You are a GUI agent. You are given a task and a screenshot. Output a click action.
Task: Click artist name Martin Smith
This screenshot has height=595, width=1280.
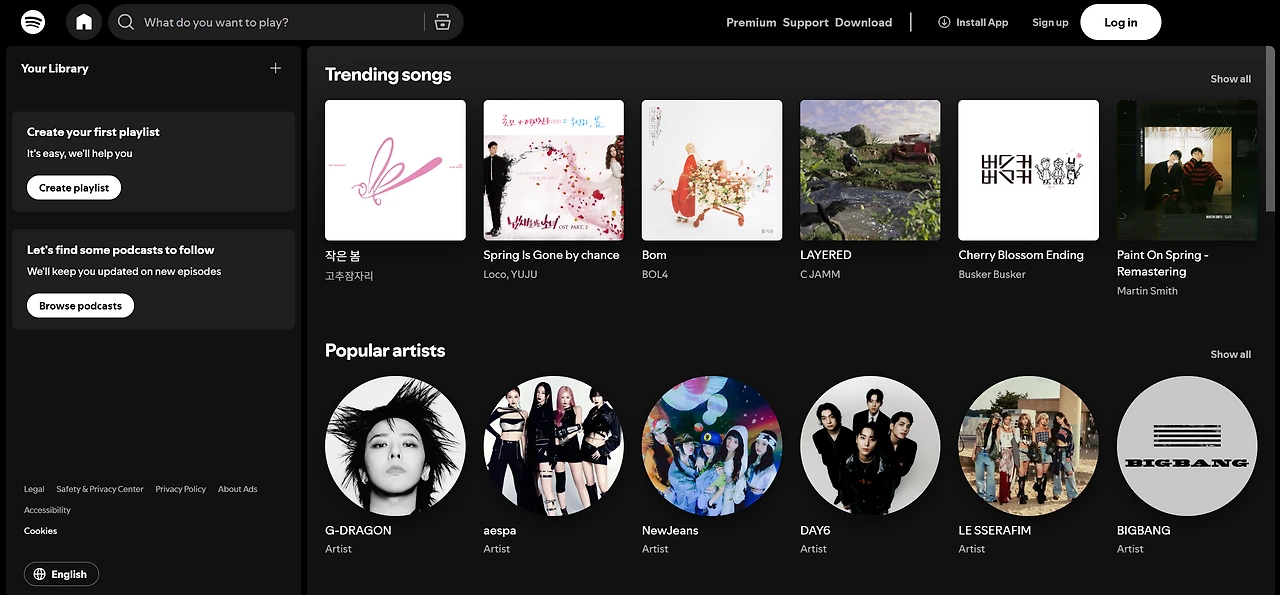pyautogui.click(x=1147, y=291)
